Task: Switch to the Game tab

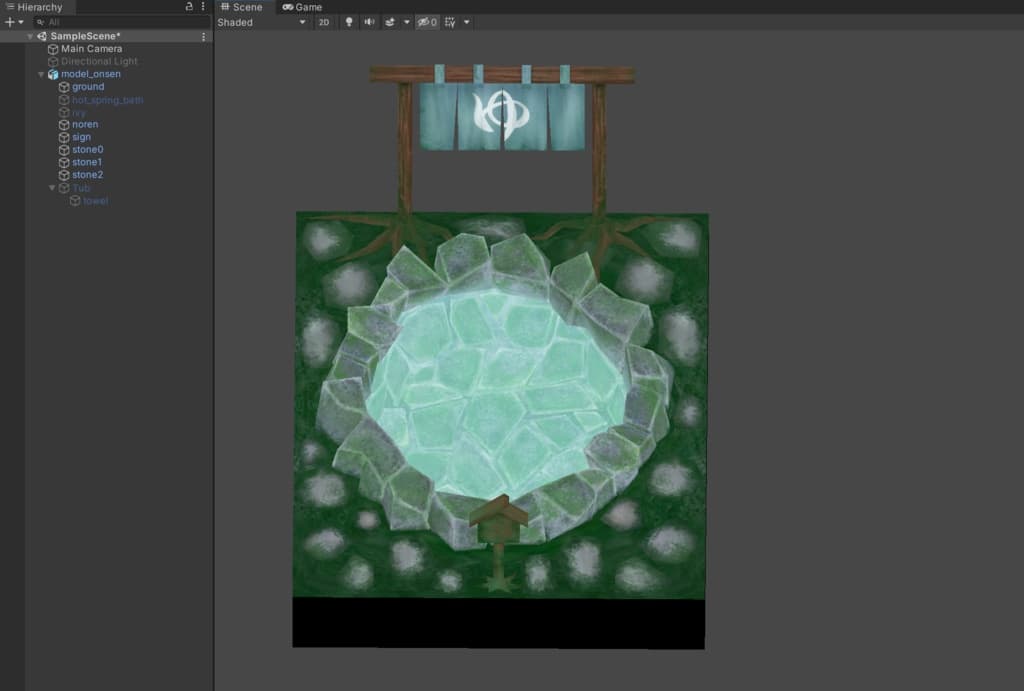Action: [302, 7]
